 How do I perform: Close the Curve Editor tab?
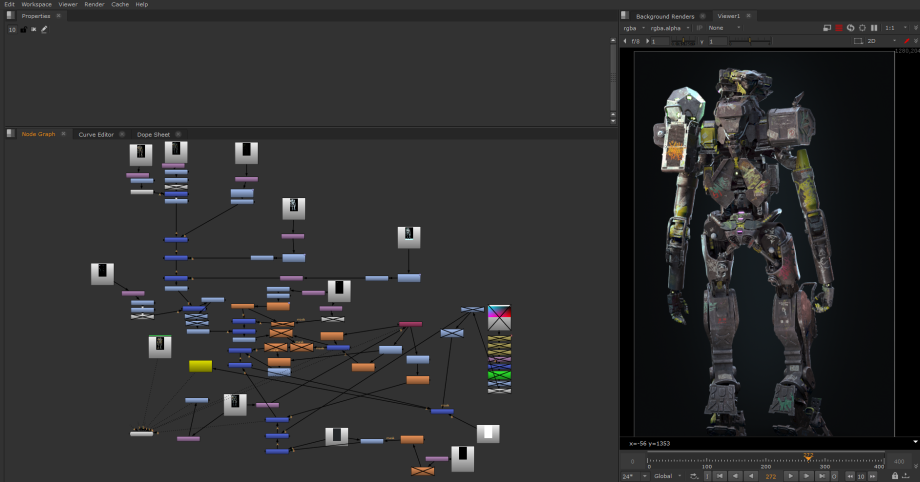coord(122,134)
